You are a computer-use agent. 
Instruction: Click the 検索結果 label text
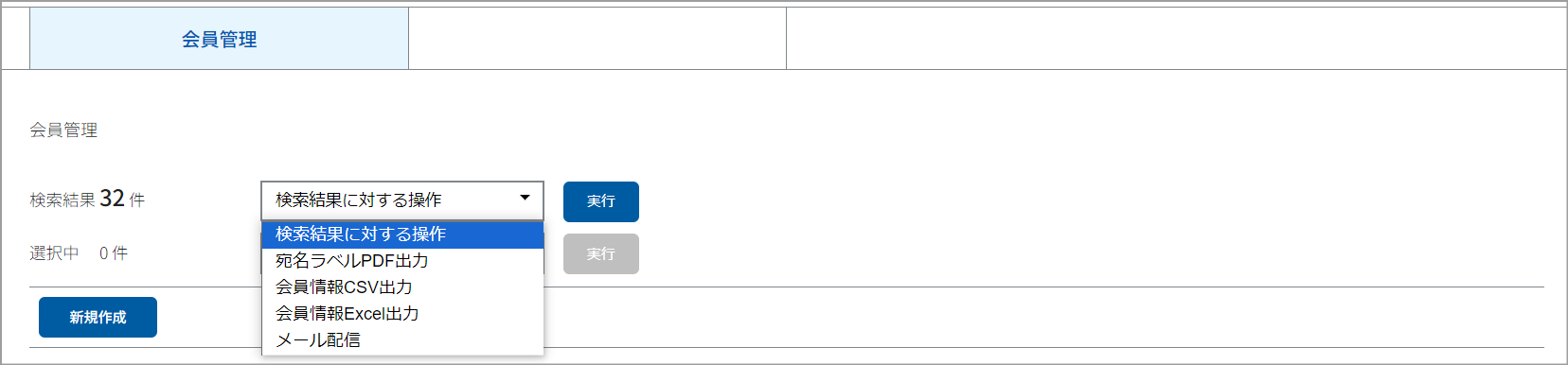click(x=62, y=200)
